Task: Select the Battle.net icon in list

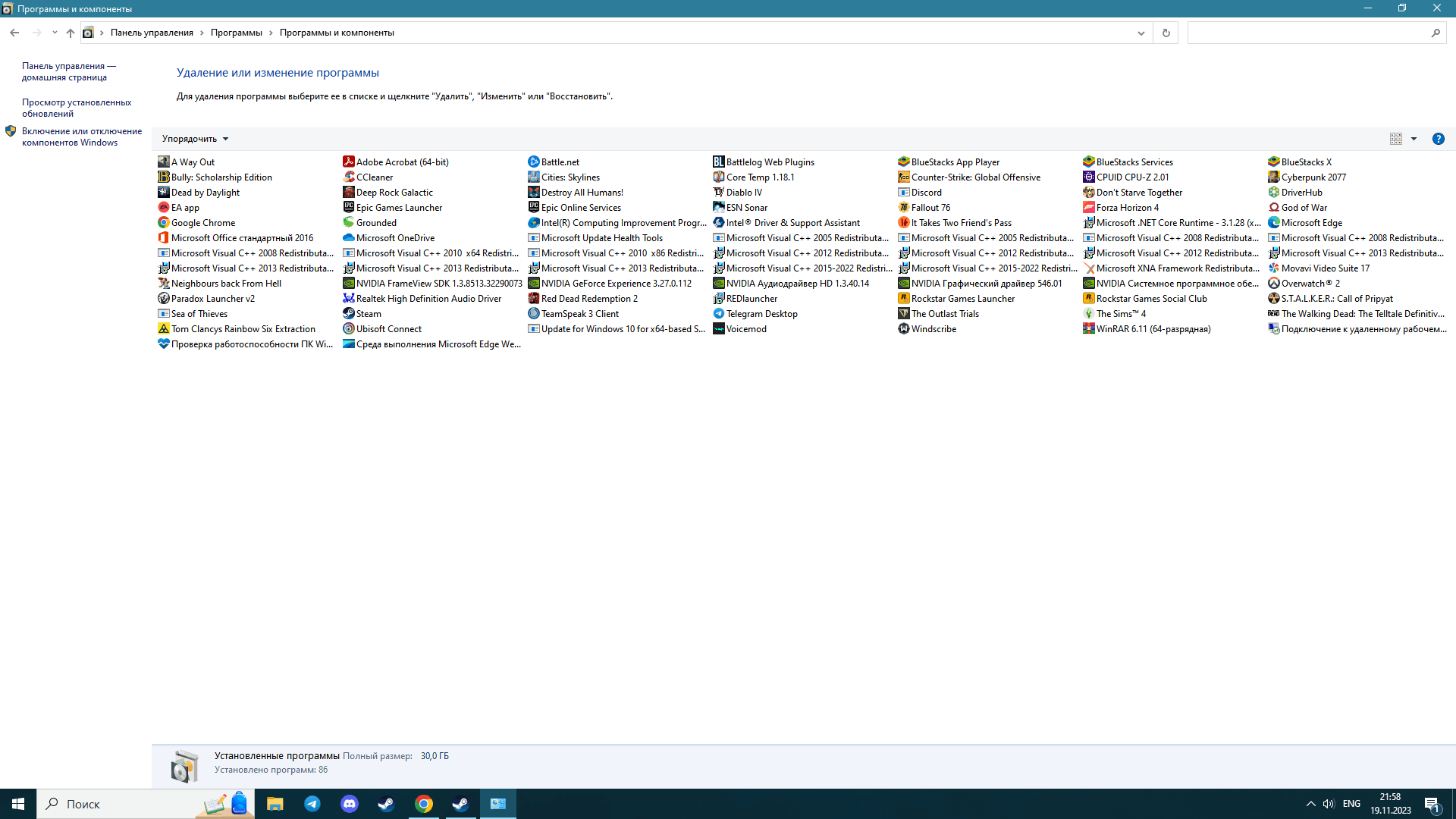Action: [533, 162]
